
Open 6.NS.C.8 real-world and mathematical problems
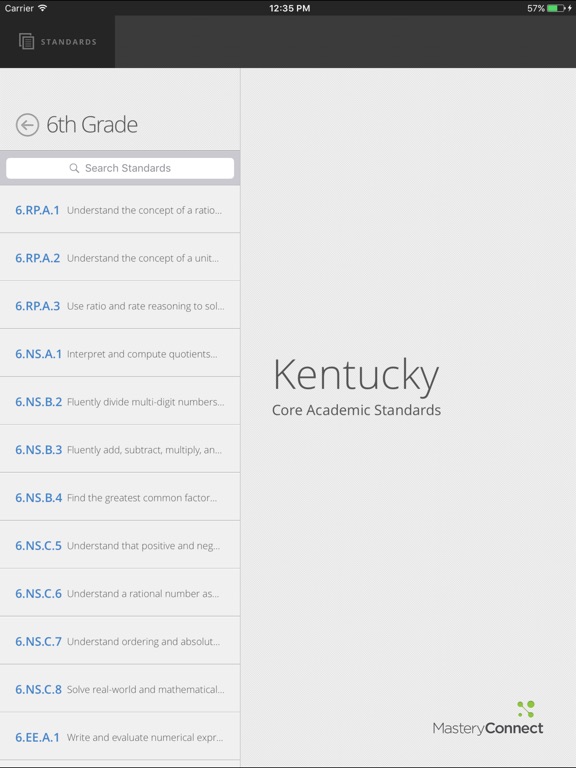pyautogui.click(x=120, y=690)
